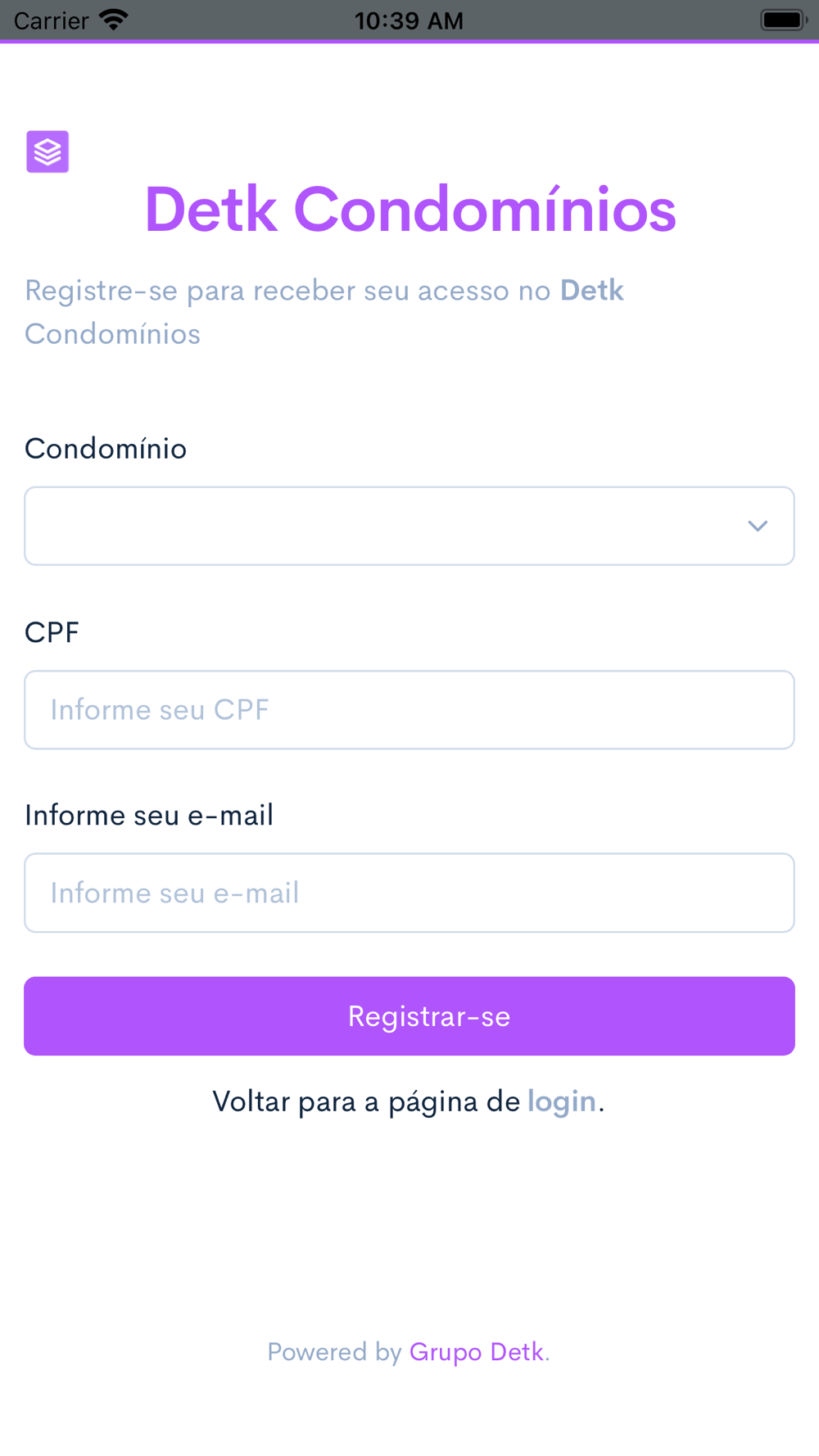
Task: Open the Grupo Detk link
Action: coord(477,1352)
